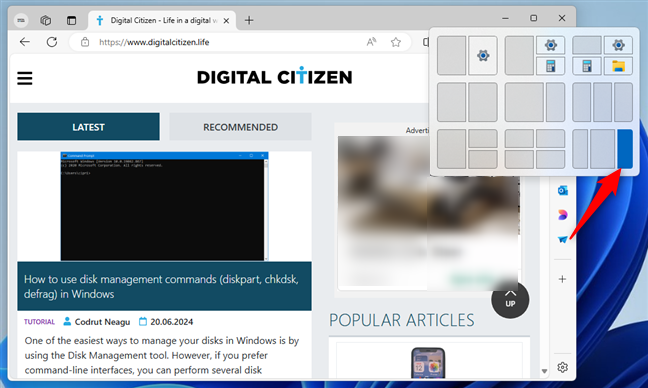The width and height of the screenshot is (648, 388).
Task: Switch to the RECOMMENDED tab
Action: coord(240,127)
